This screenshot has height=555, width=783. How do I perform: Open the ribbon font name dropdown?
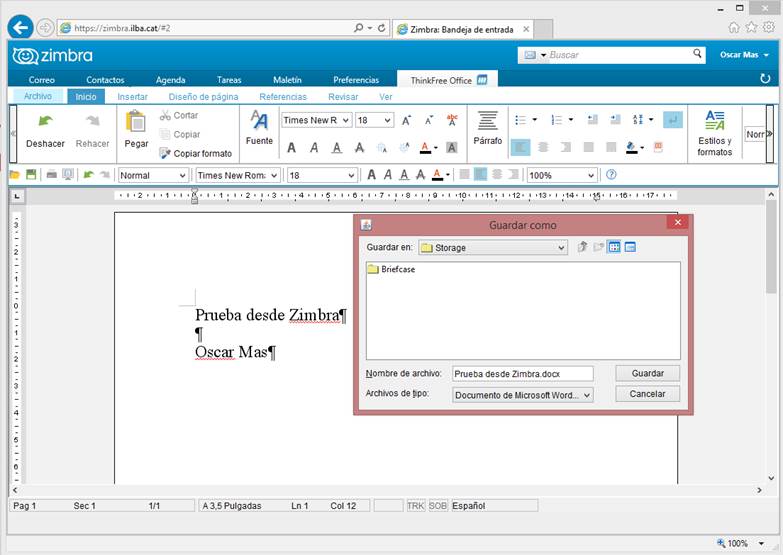(346, 120)
